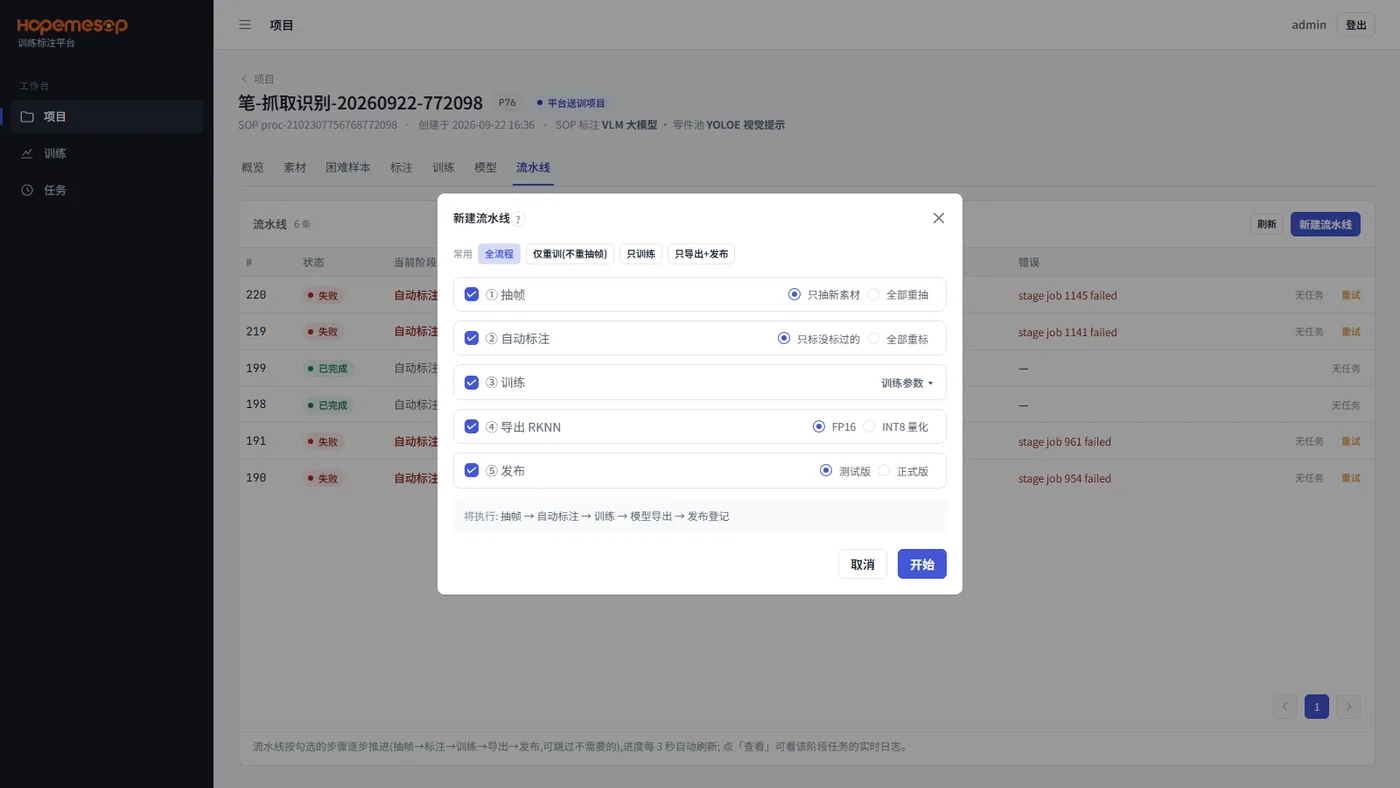Select the 全部重标 radio option

pyautogui.click(x=898, y=339)
